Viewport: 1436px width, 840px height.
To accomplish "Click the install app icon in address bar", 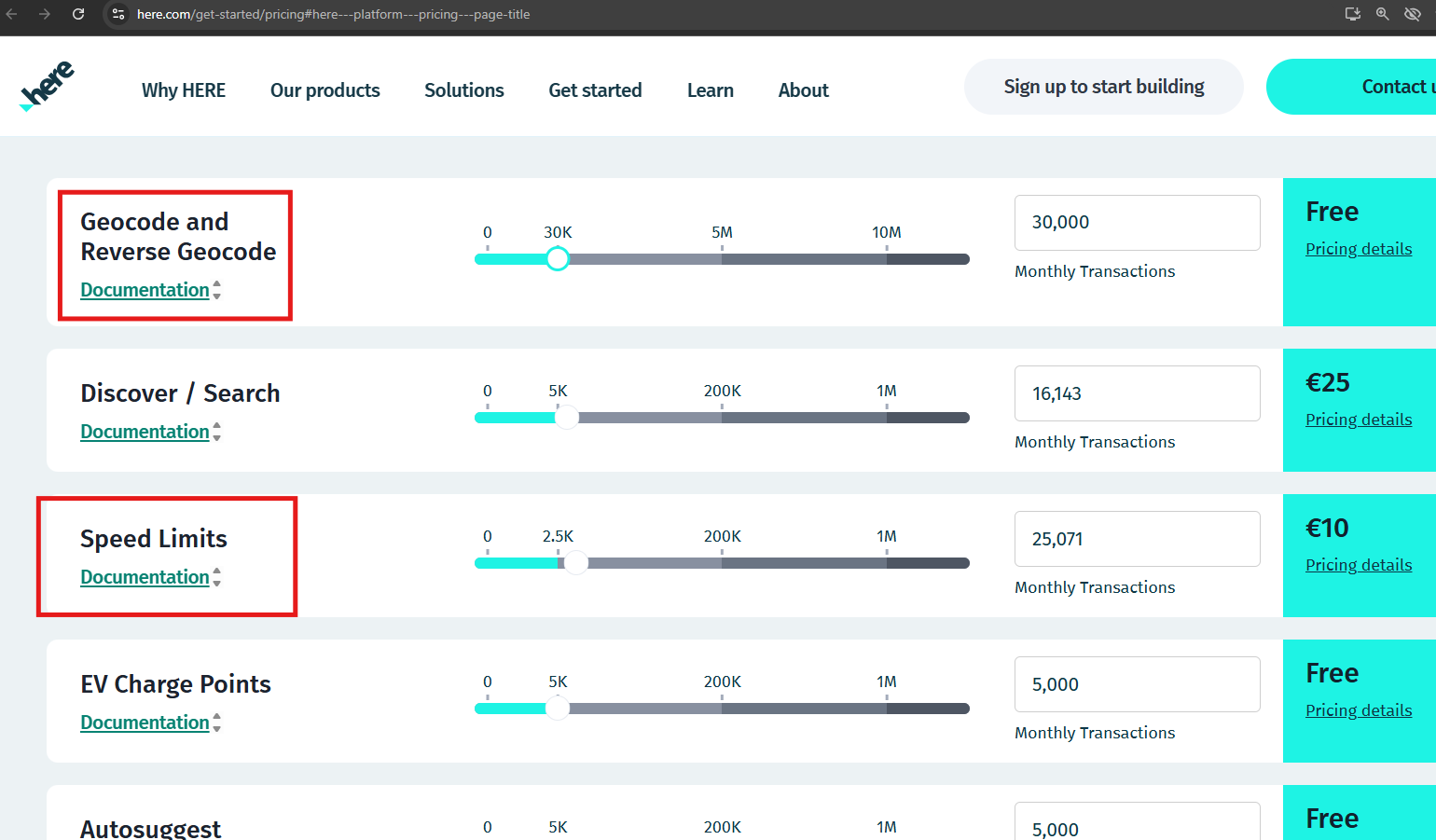I will click(x=1353, y=14).
